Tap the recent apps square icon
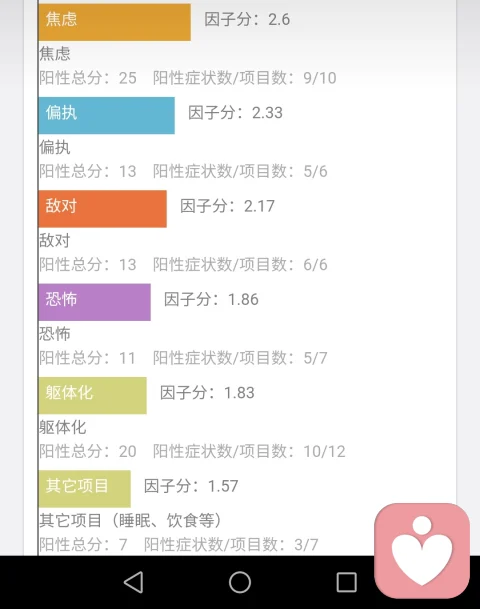Screen dimensions: 480x609 [x=346, y=582]
